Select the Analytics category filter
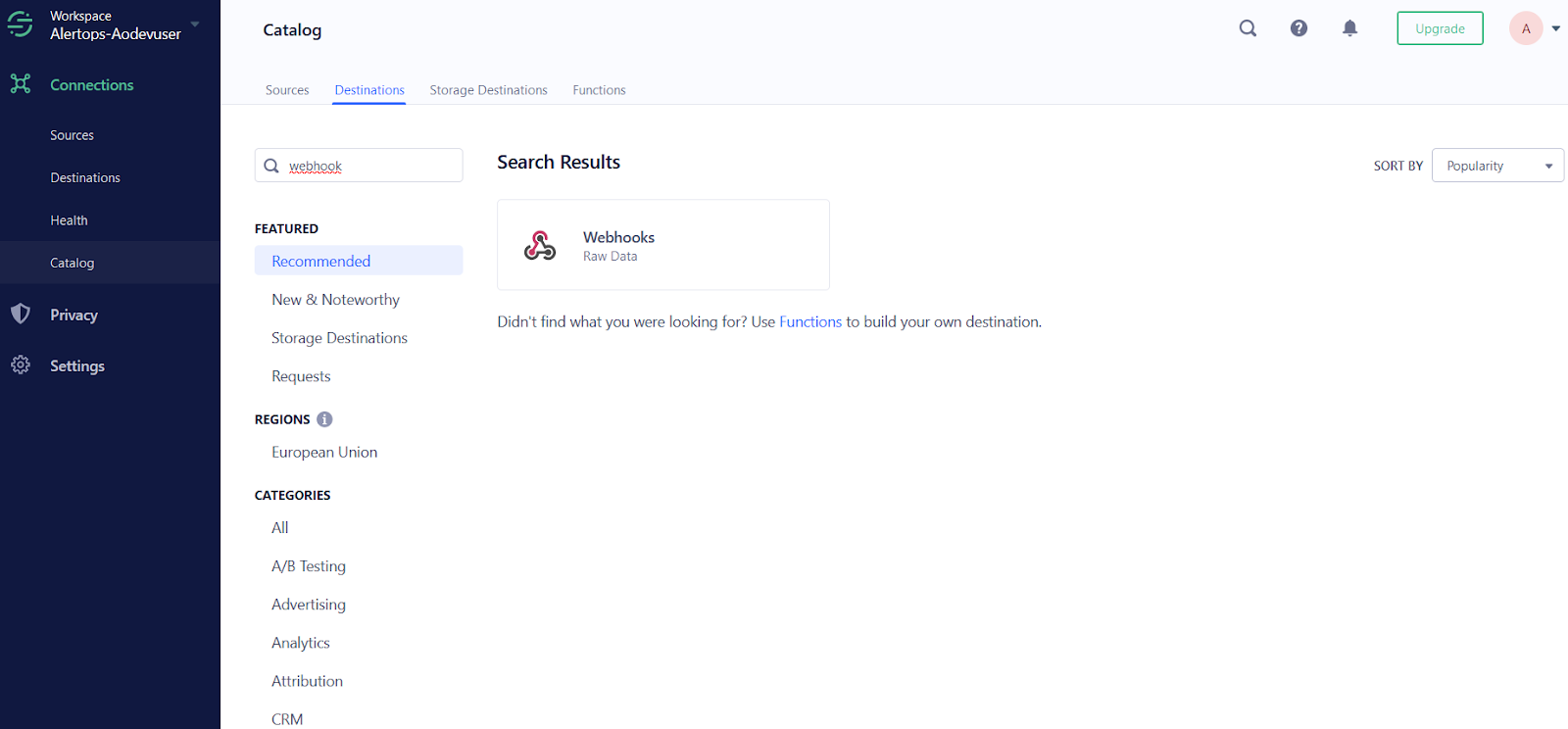This screenshot has width=1568, height=729. (x=301, y=643)
